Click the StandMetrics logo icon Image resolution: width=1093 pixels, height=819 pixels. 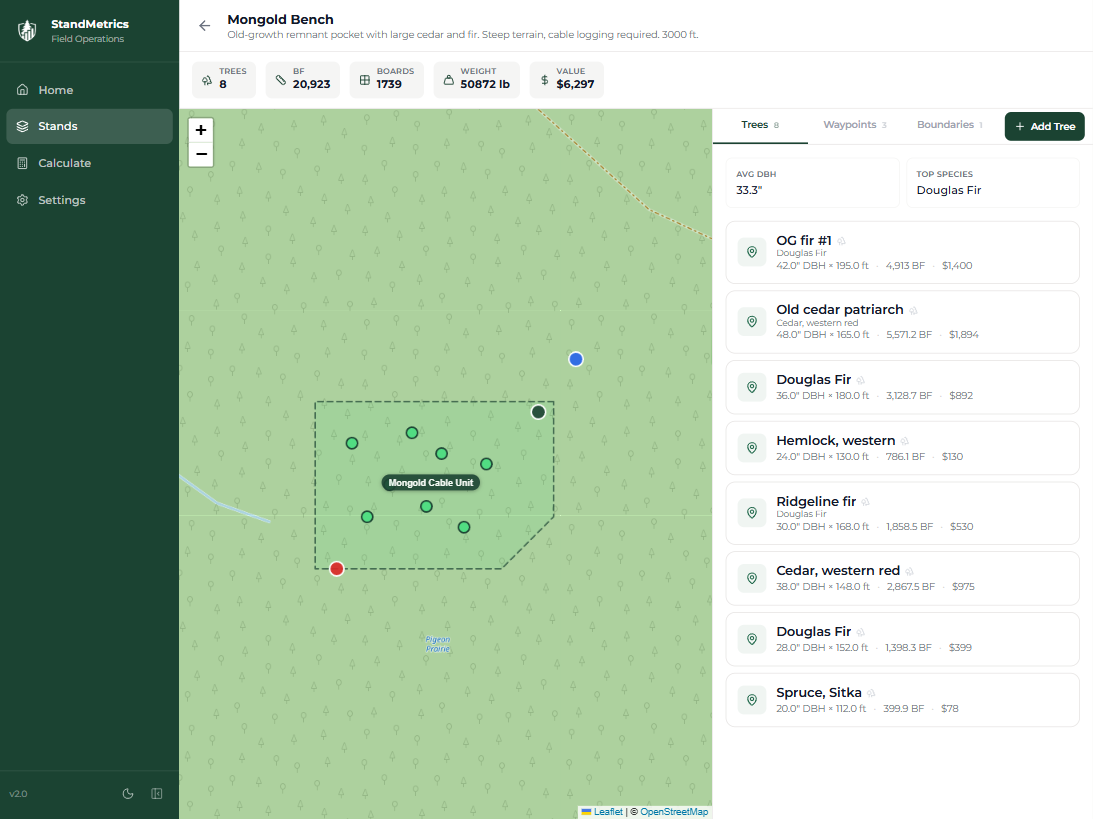[x=27, y=31]
